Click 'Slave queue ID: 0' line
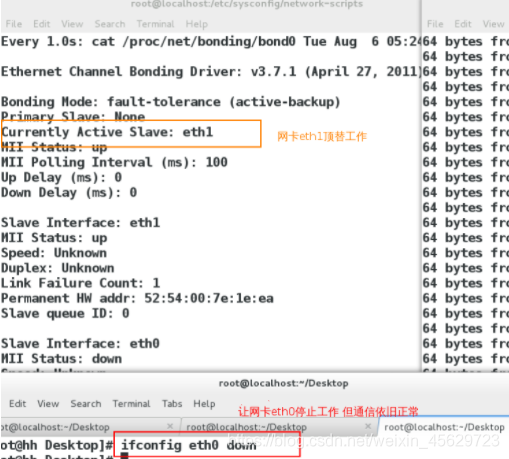 (x=65, y=314)
